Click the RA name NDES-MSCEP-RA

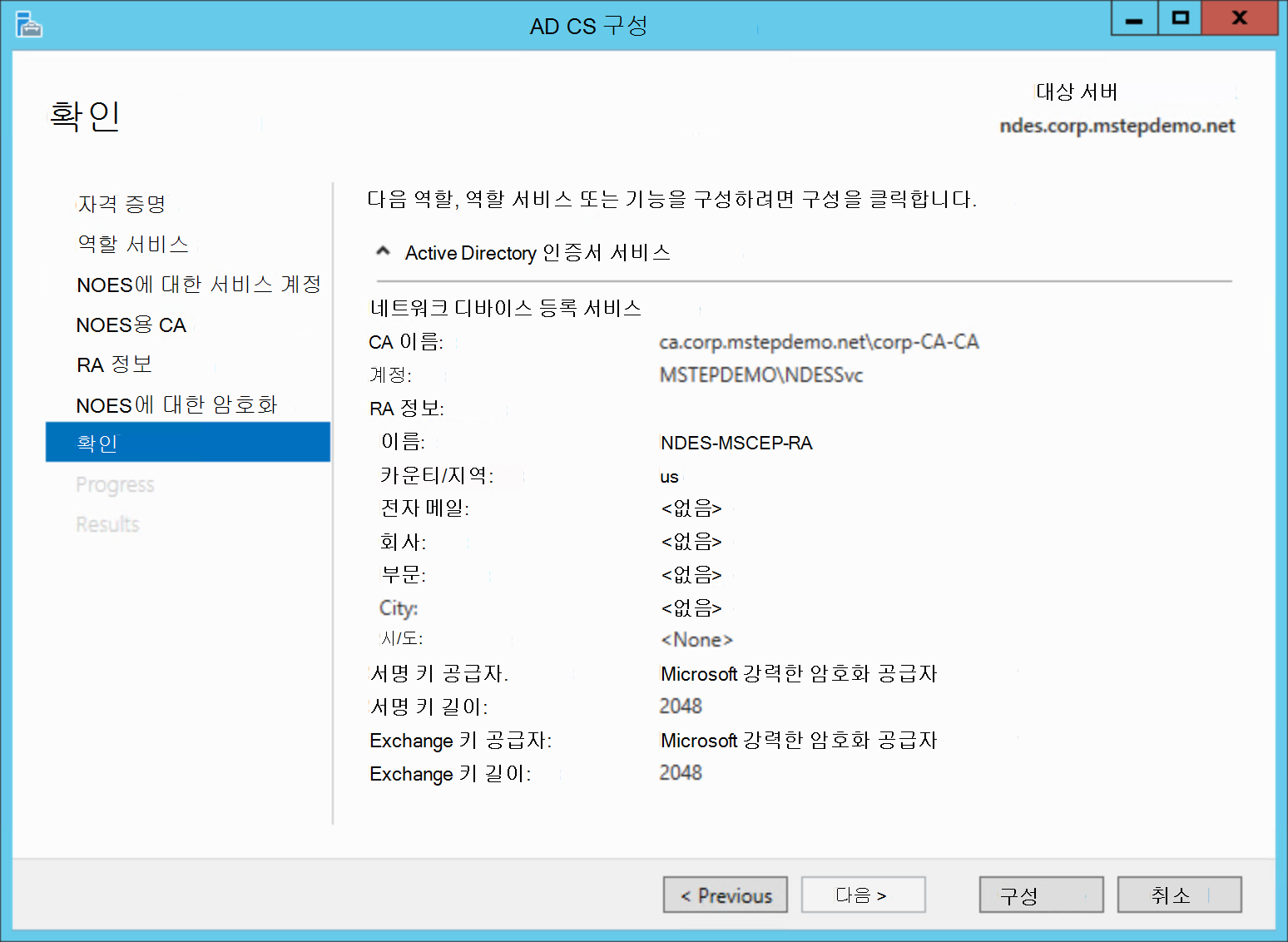(x=736, y=443)
